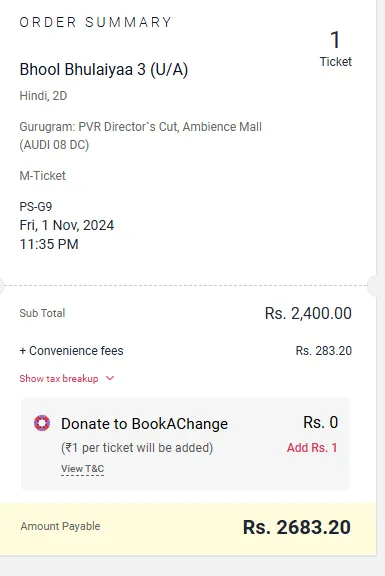Click the Sub Total Rs. 2,400.00 amount
Screen dimensions: 385x576
pyautogui.click(x=308, y=313)
